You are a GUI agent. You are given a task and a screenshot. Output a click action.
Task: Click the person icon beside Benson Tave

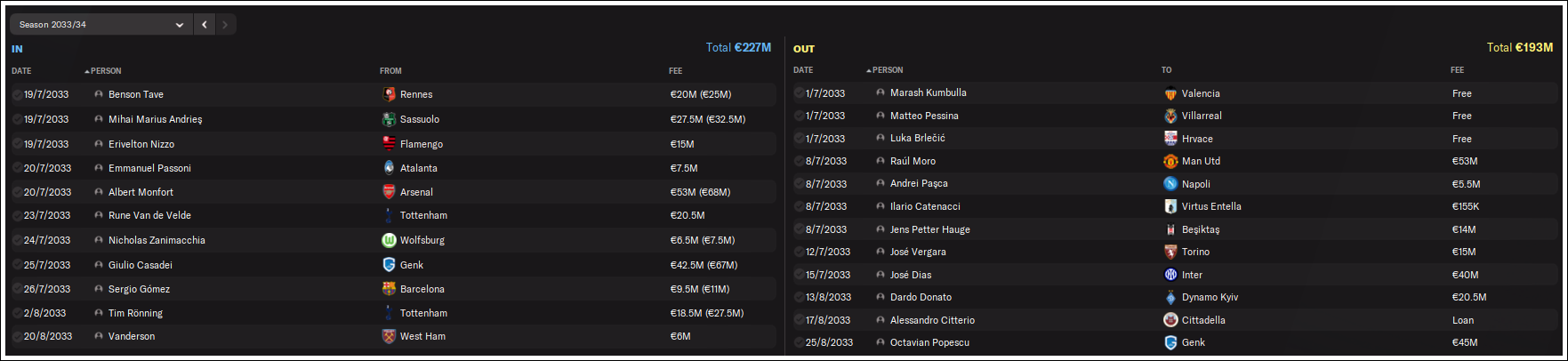pos(99,94)
